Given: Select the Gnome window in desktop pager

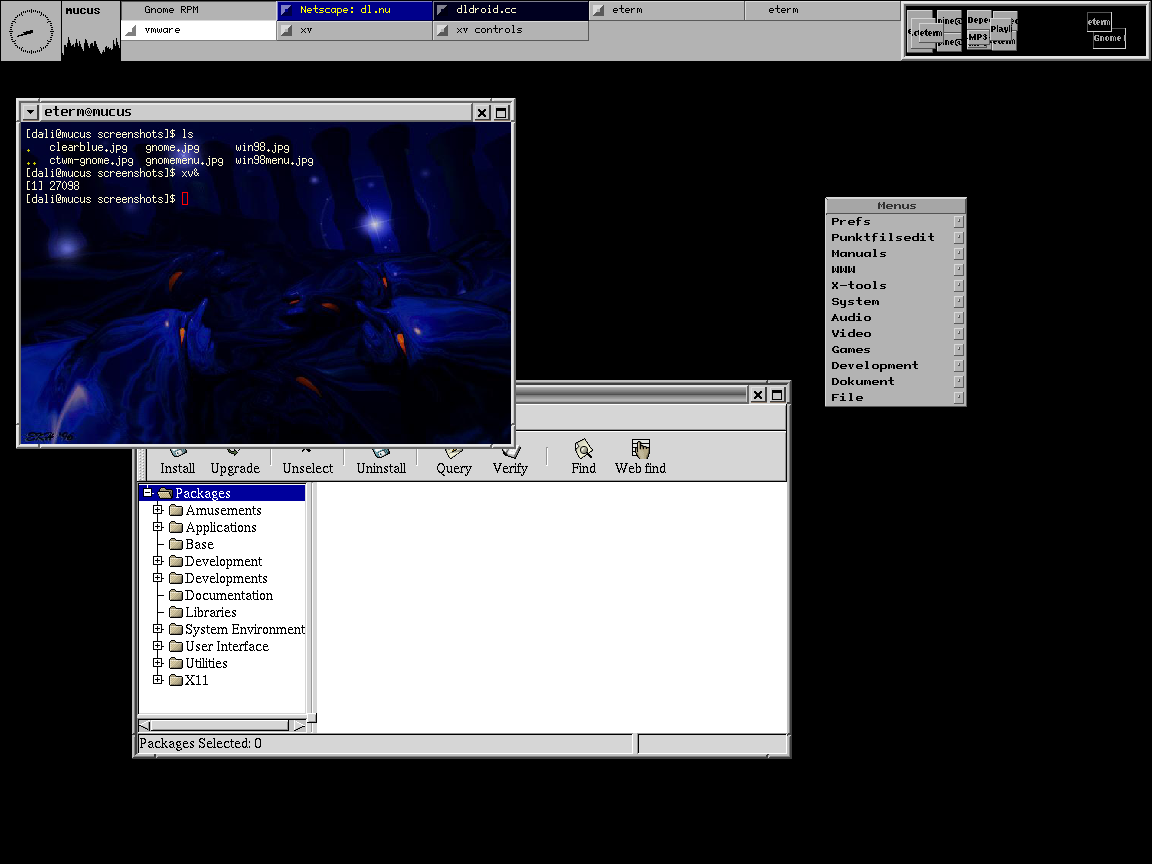Looking at the screenshot, I should click(1108, 39).
